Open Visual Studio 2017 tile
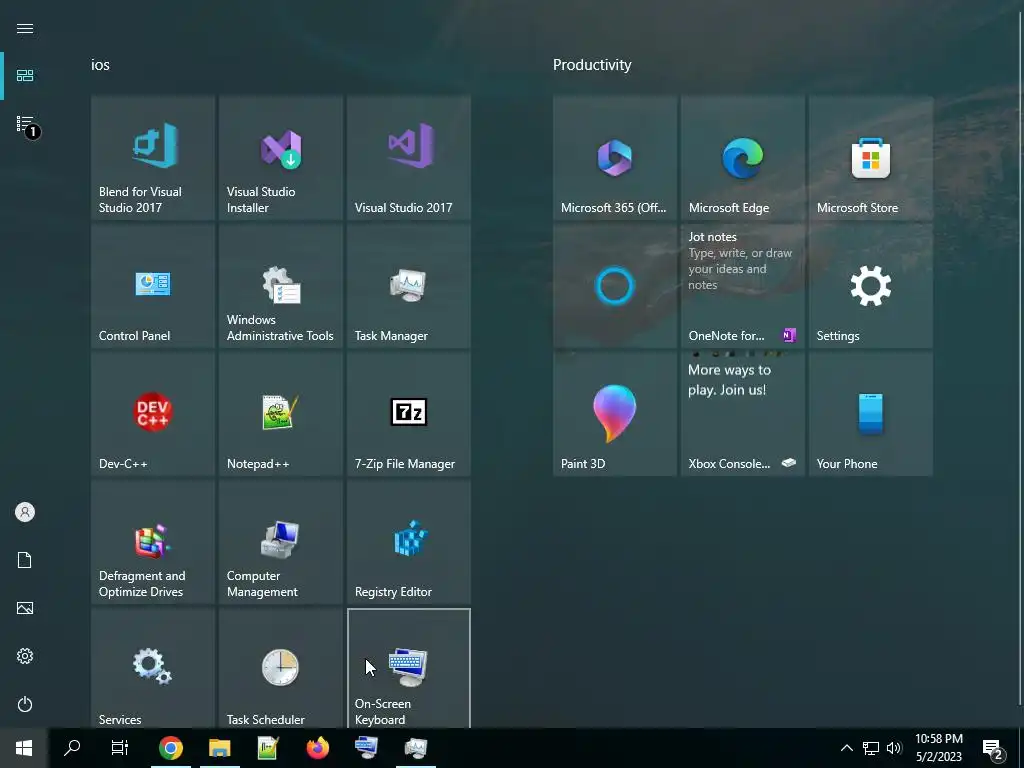This screenshot has height=768, width=1024. [x=409, y=157]
